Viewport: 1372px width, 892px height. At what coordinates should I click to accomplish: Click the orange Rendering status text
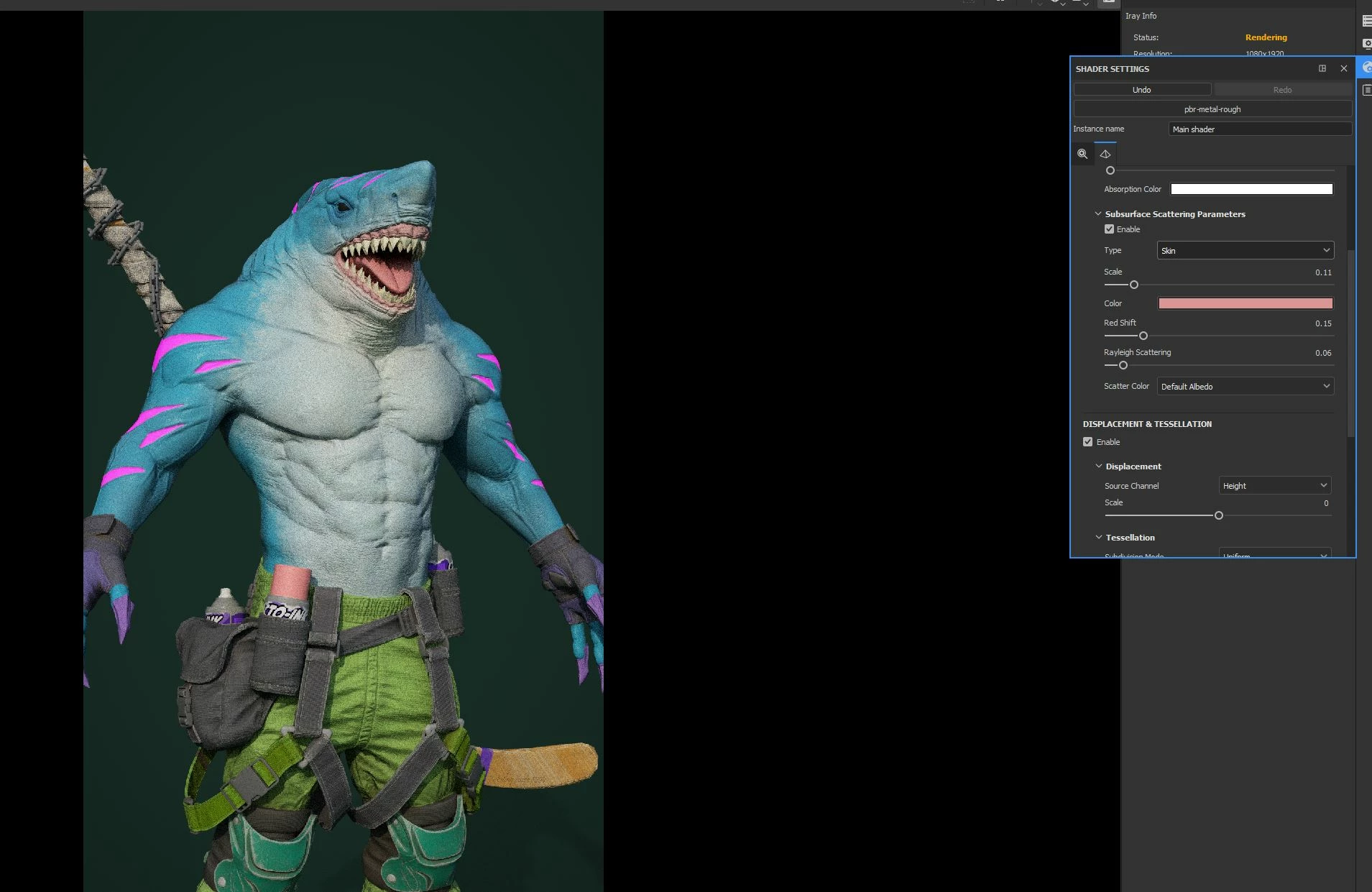[1266, 37]
